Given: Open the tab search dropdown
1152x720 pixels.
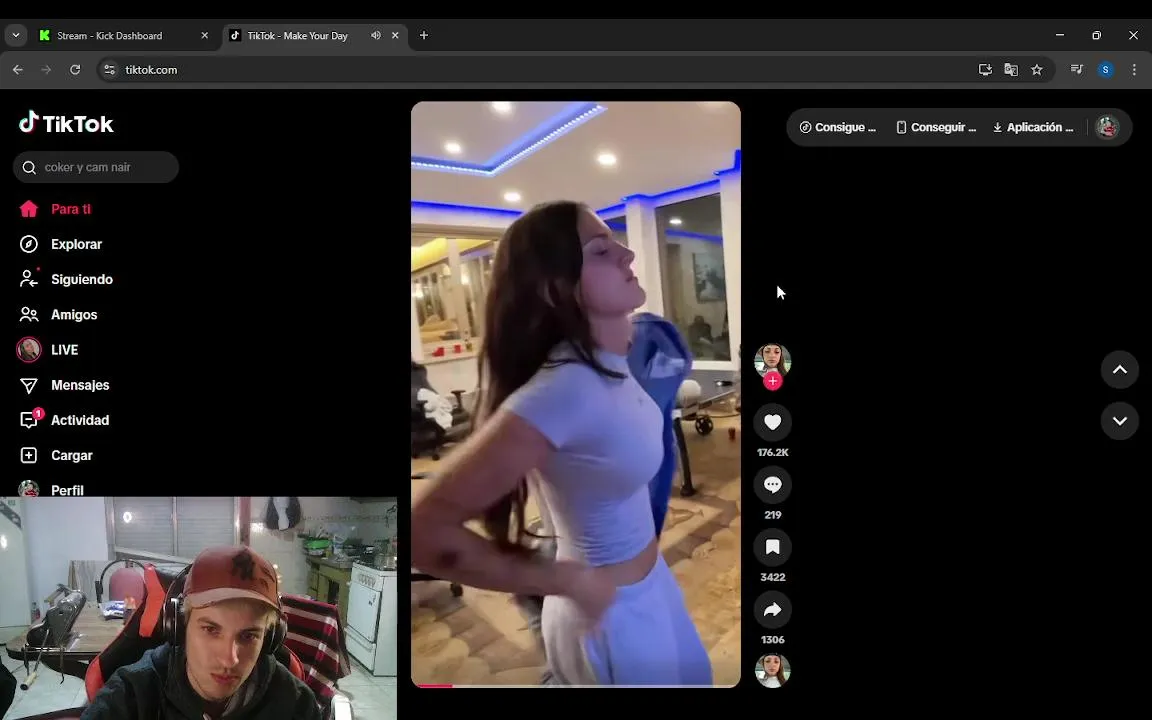Looking at the screenshot, I should pos(15,35).
